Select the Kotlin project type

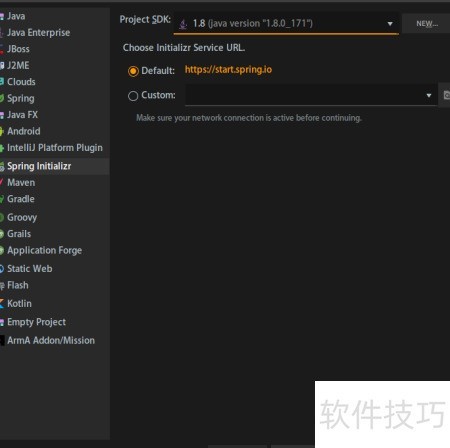[x=19, y=304]
